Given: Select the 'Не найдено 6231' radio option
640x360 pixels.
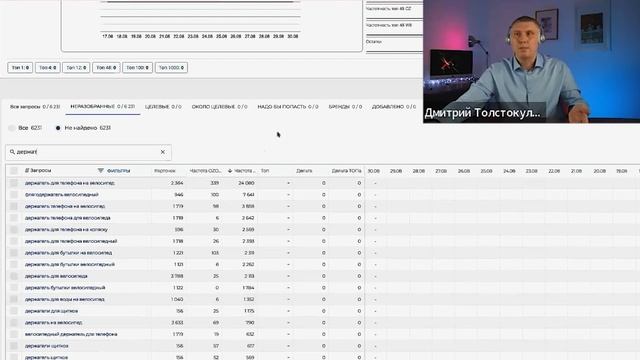Looking at the screenshot, I should tap(58, 128).
